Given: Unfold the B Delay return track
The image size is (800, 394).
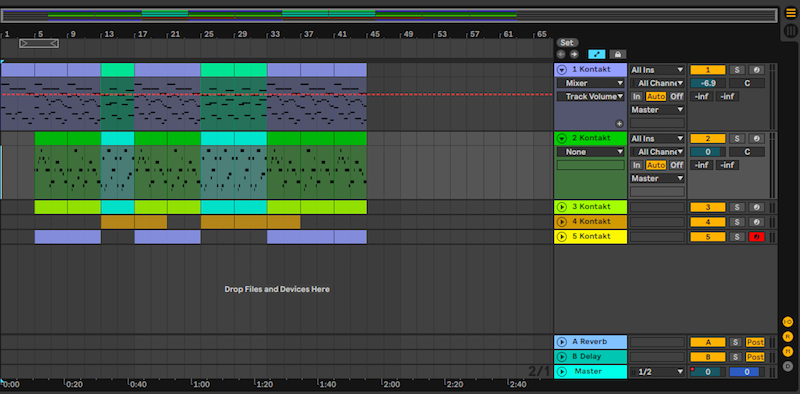Looking at the screenshot, I should (562, 357).
